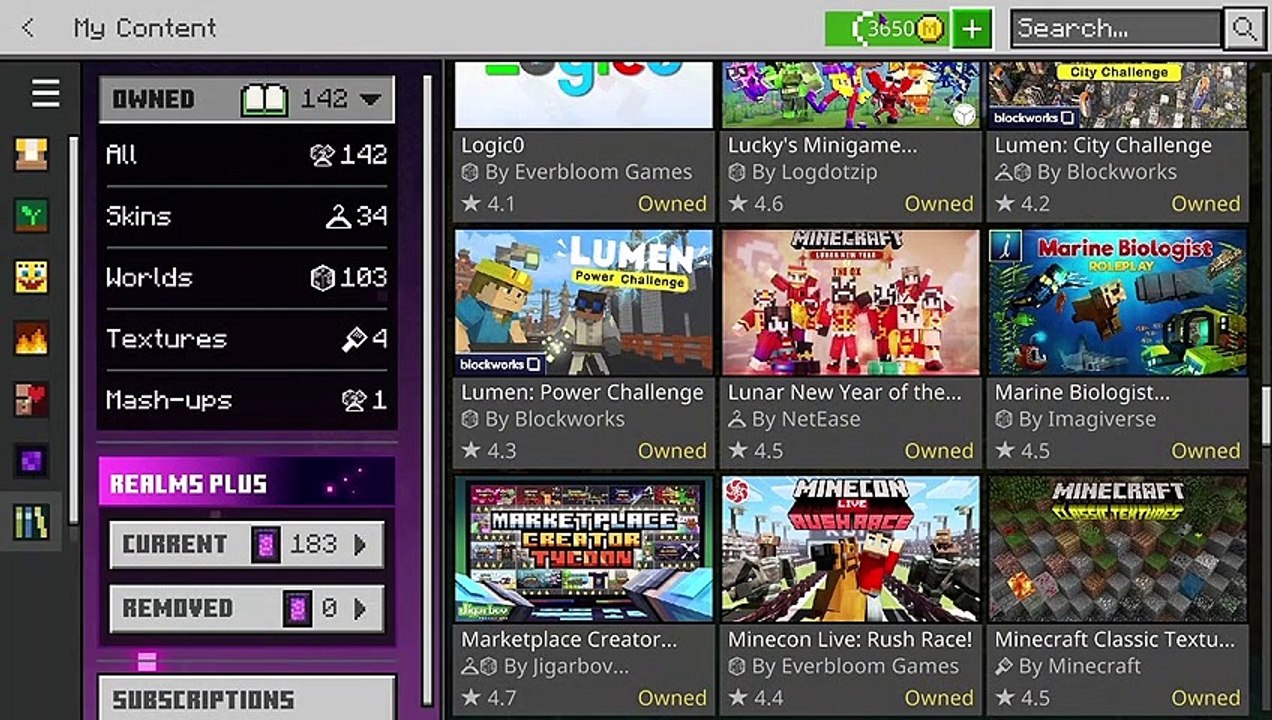This screenshot has height=720, width=1272.
Task: Add Minecoins with the green plus button
Action: [x=971, y=28]
